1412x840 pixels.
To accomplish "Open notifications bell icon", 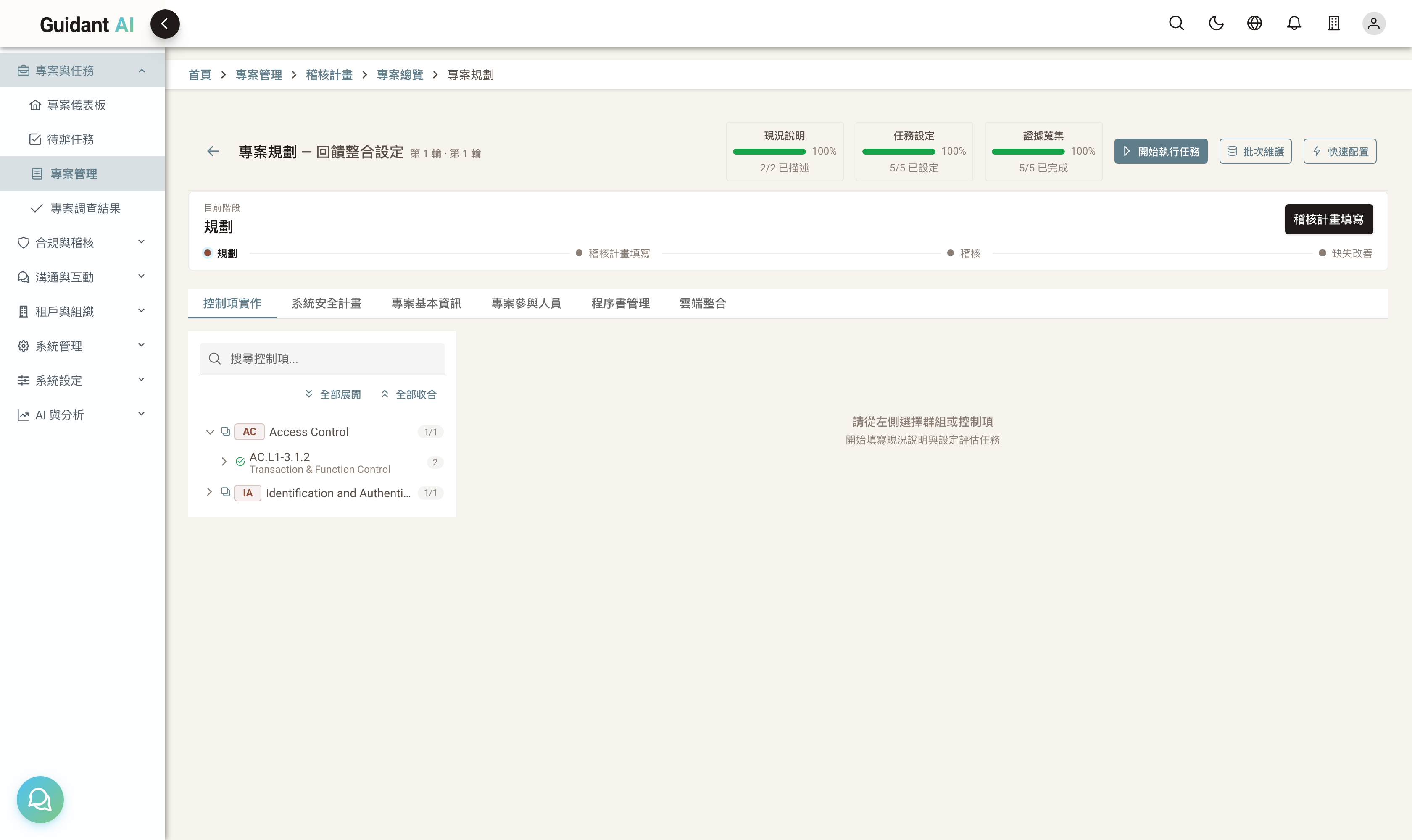I will (1294, 23).
